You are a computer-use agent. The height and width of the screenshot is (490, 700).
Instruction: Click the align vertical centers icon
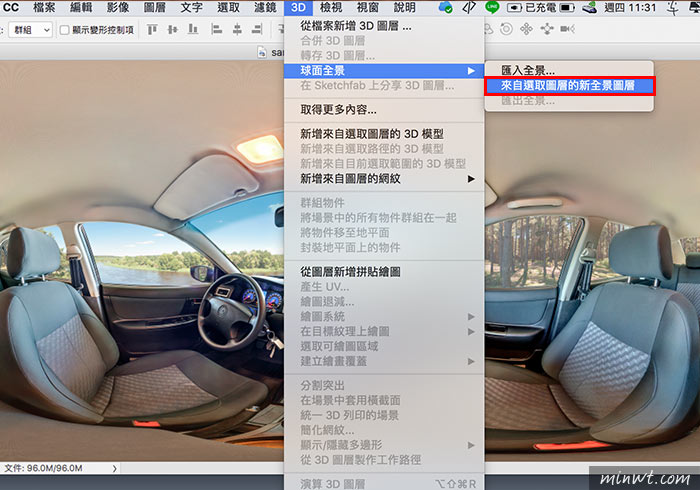pos(172,29)
